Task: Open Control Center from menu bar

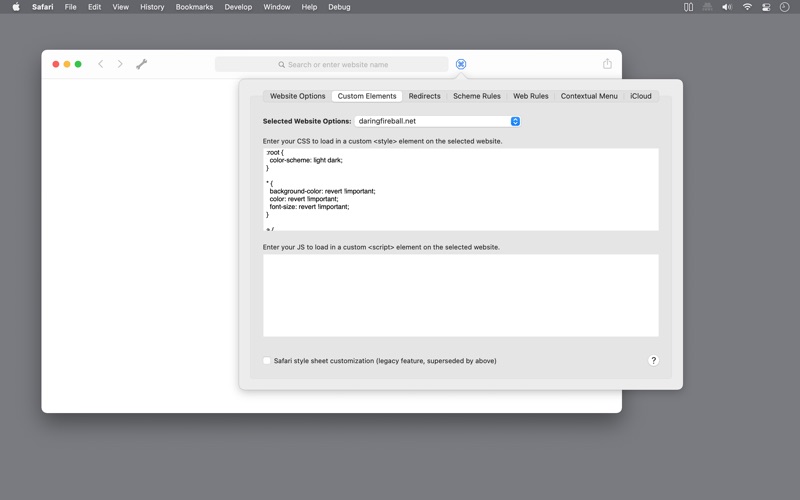Action: (x=766, y=7)
